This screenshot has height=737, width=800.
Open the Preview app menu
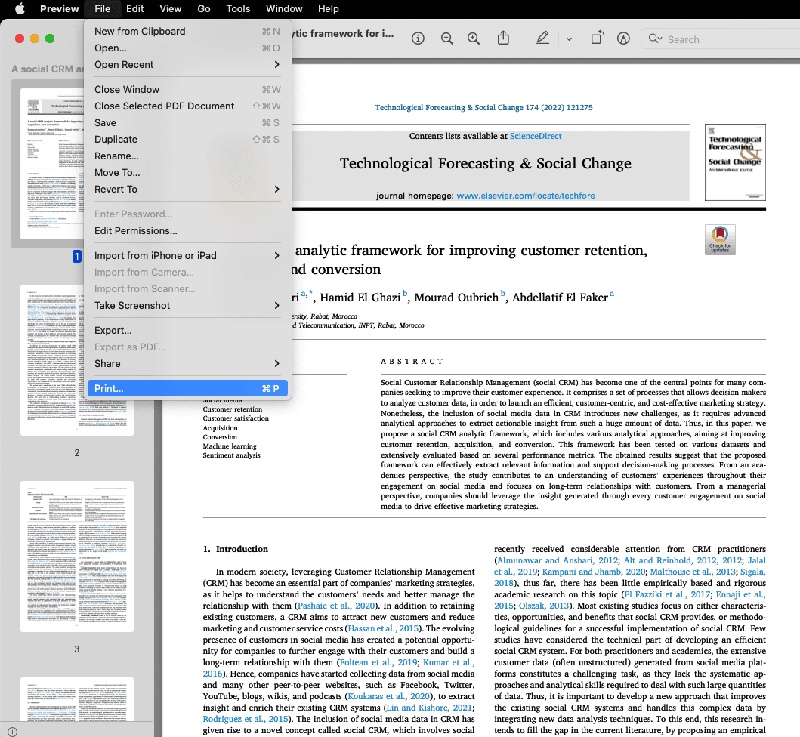[x=59, y=9]
